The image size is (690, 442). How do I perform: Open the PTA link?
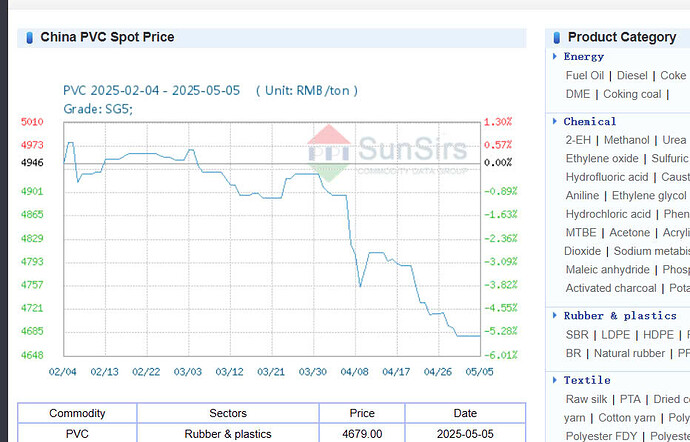[630, 399]
